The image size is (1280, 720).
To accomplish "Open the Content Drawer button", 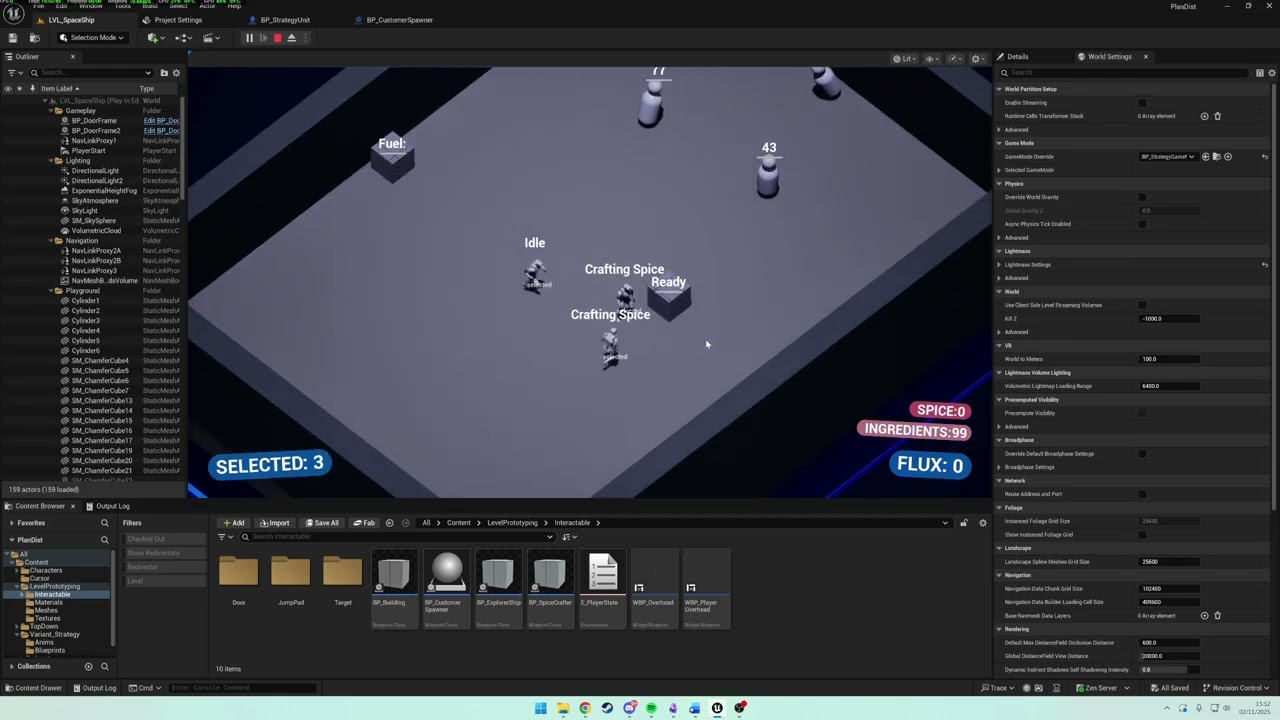I will (33, 688).
